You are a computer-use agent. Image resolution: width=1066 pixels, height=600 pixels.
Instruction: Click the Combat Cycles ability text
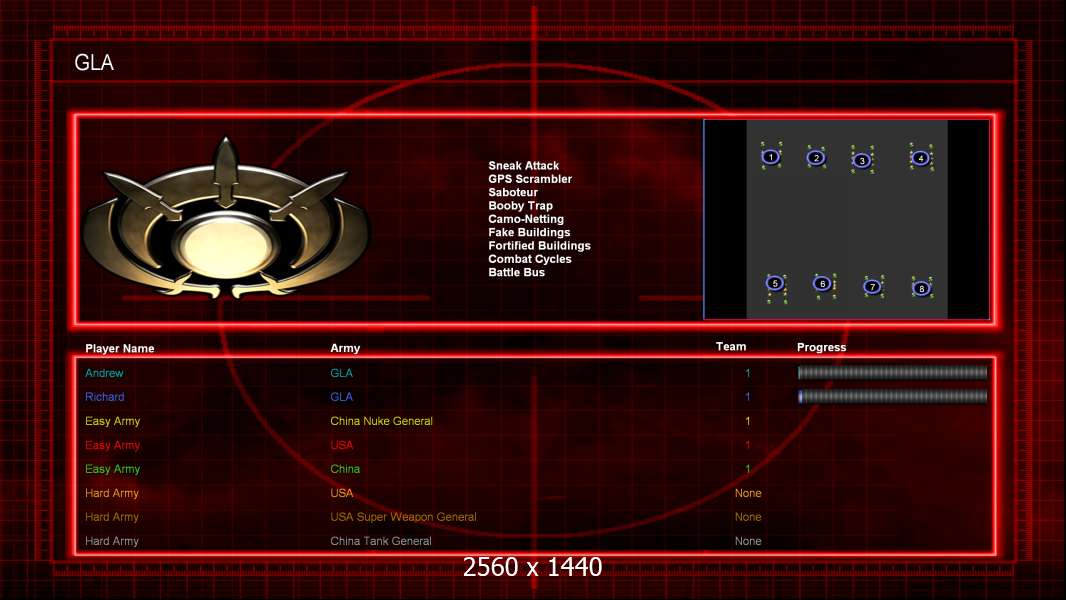[530, 259]
